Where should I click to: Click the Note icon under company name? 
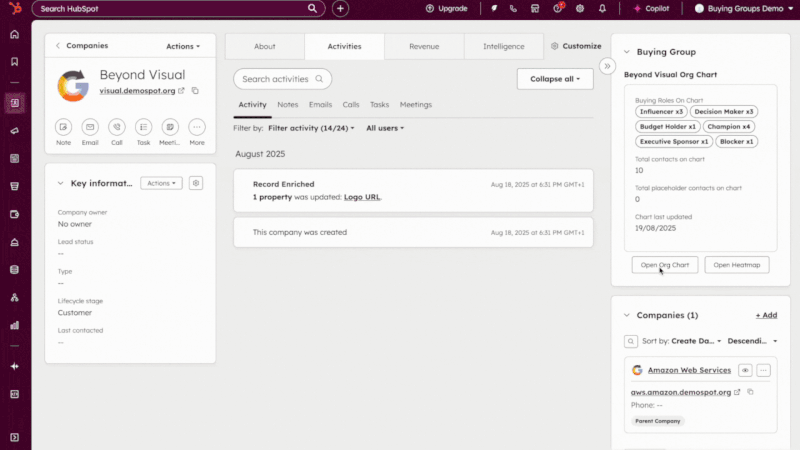click(x=64, y=127)
